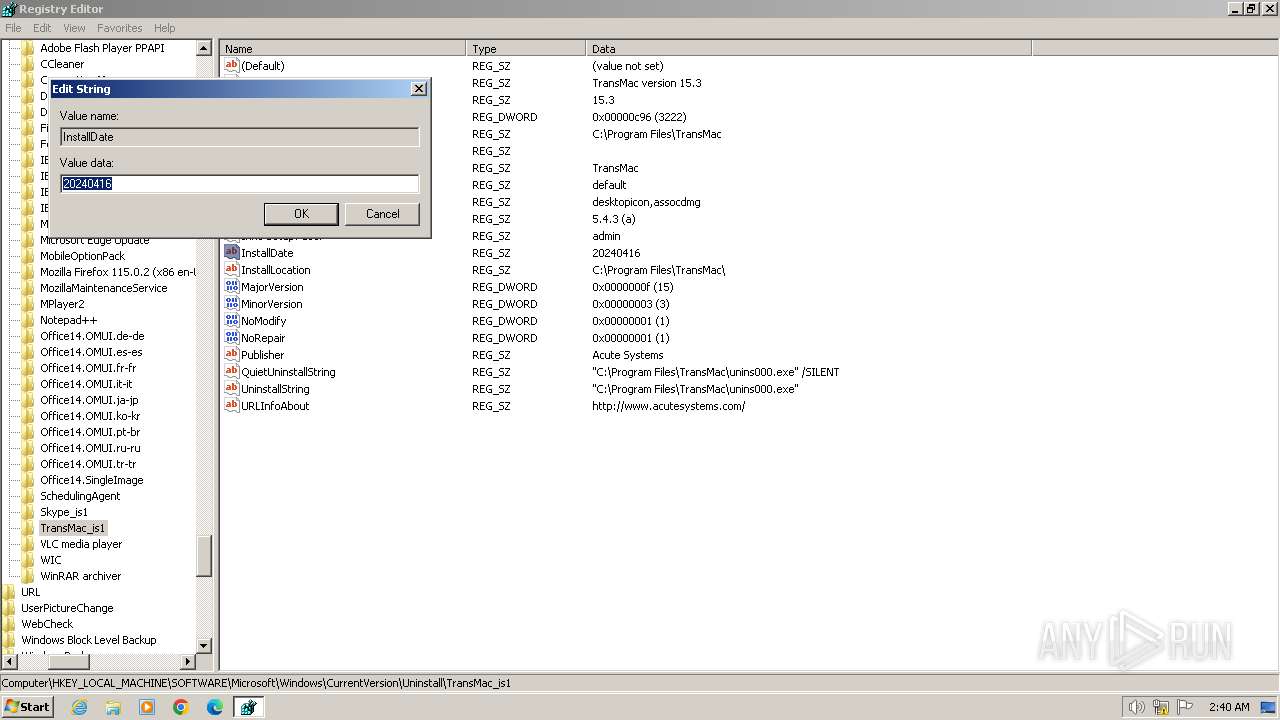The width and height of the screenshot is (1280, 720).
Task: Select the URL key in the tree
Action: click(31, 592)
